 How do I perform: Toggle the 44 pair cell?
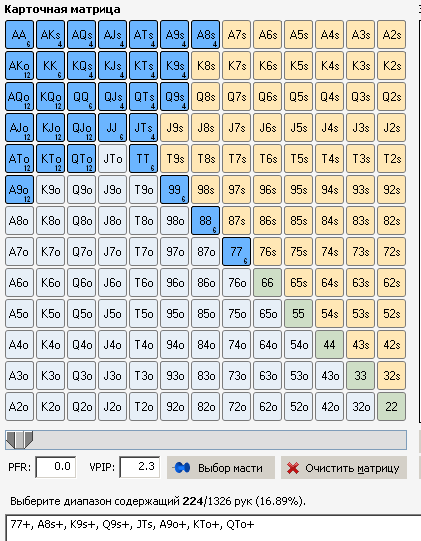tap(330, 345)
